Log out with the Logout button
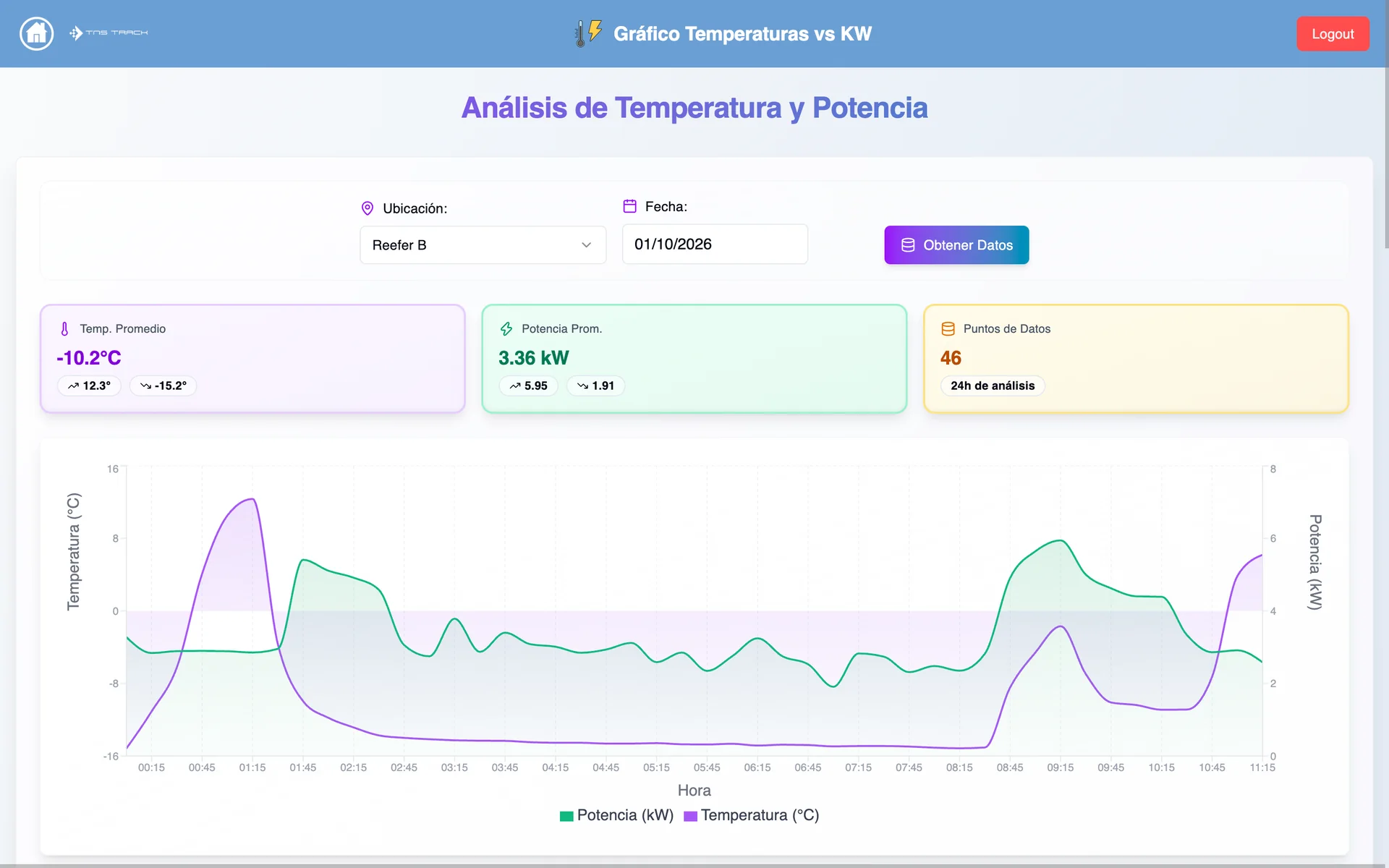Screen dimensions: 1389x868 pos(1333,34)
